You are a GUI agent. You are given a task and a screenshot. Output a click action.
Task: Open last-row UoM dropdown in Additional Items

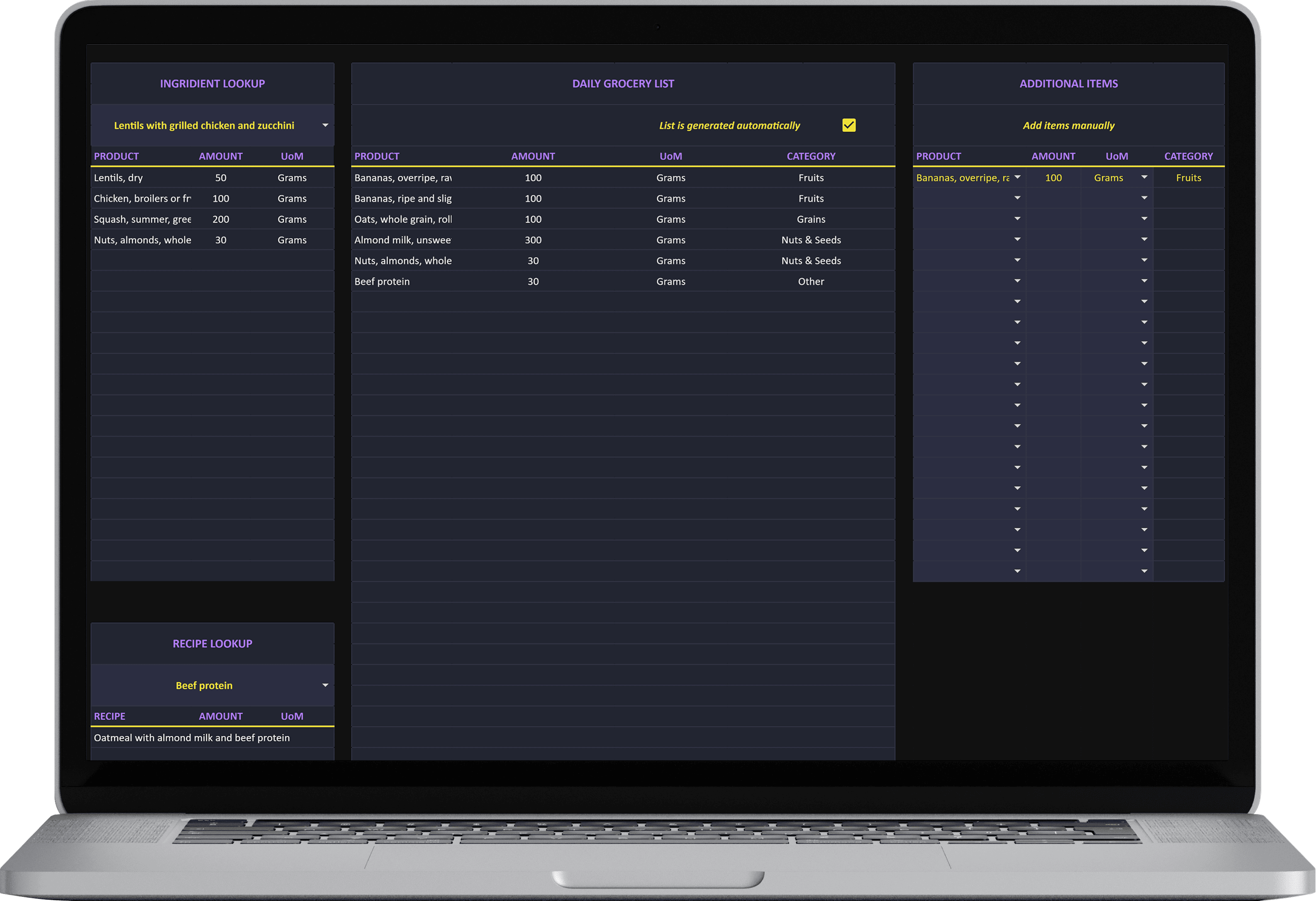click(x=1144, y=571)
